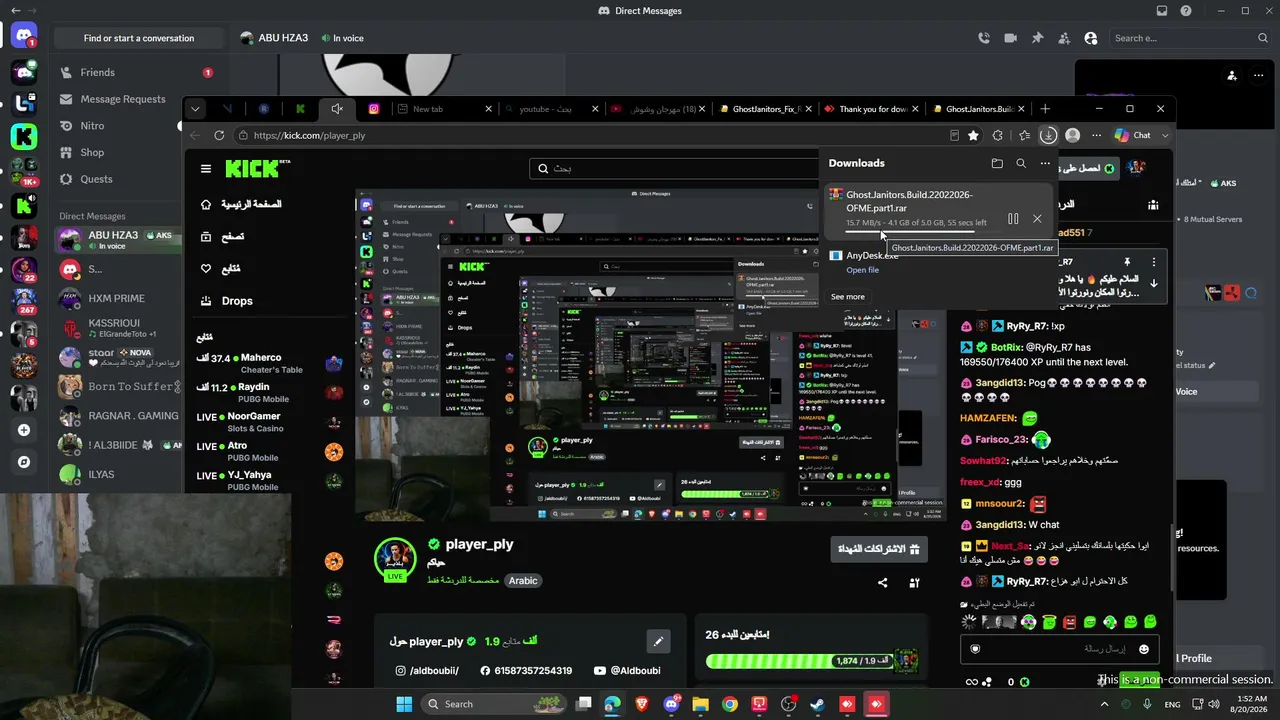The height and width of the screenshot is (720, 1280).
Task: Open browser favorites list icon
Action: pyautogui.click(x=1024, y=135)
